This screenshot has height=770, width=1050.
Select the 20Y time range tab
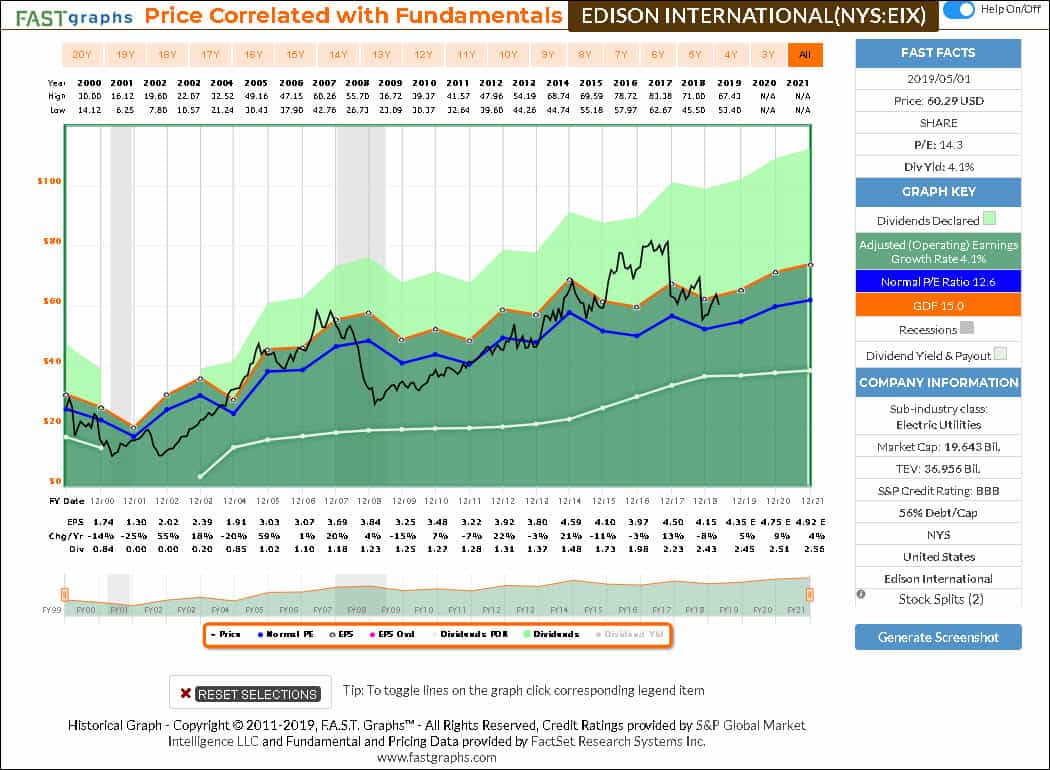(x=82, y=55)
